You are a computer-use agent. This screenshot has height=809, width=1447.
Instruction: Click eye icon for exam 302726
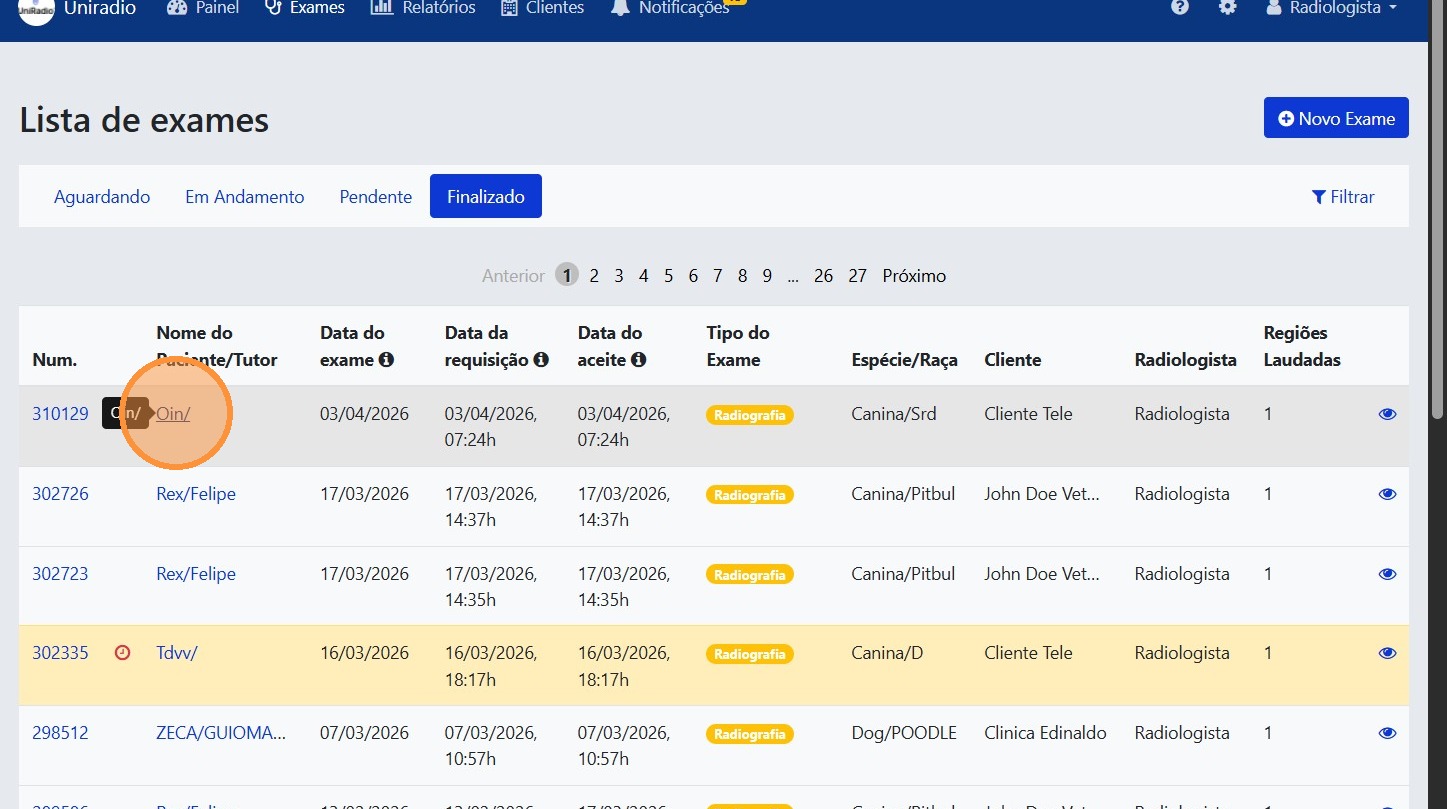click(x=1387, y=494)
